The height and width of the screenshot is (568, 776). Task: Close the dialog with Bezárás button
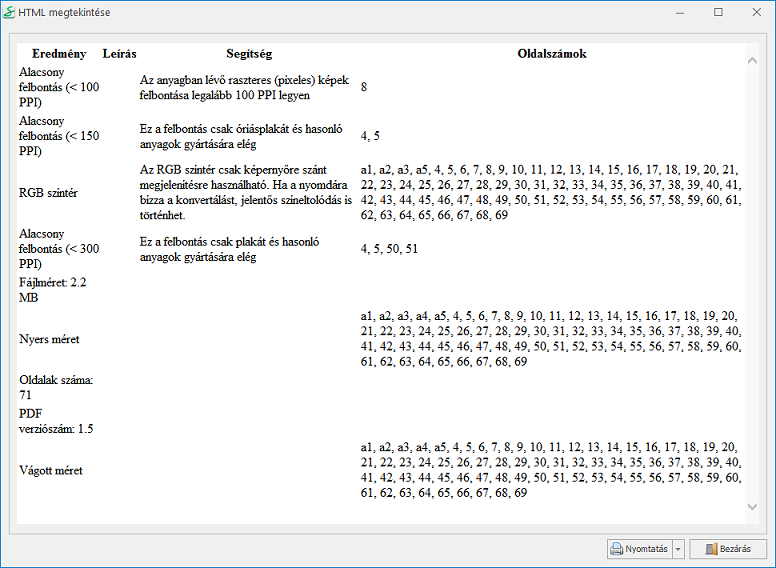click(x=728, y=549)
